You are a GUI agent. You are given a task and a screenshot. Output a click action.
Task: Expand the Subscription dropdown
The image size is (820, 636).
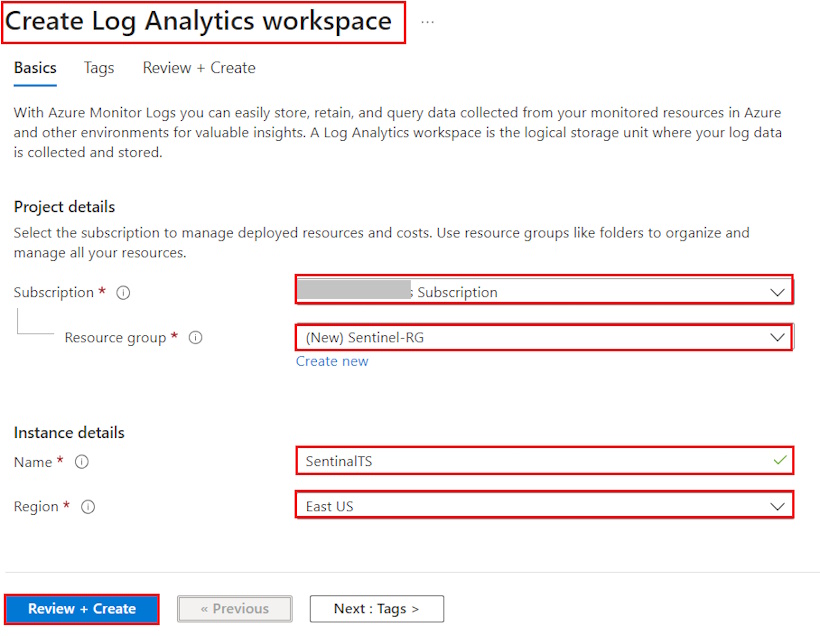(777, 292)
